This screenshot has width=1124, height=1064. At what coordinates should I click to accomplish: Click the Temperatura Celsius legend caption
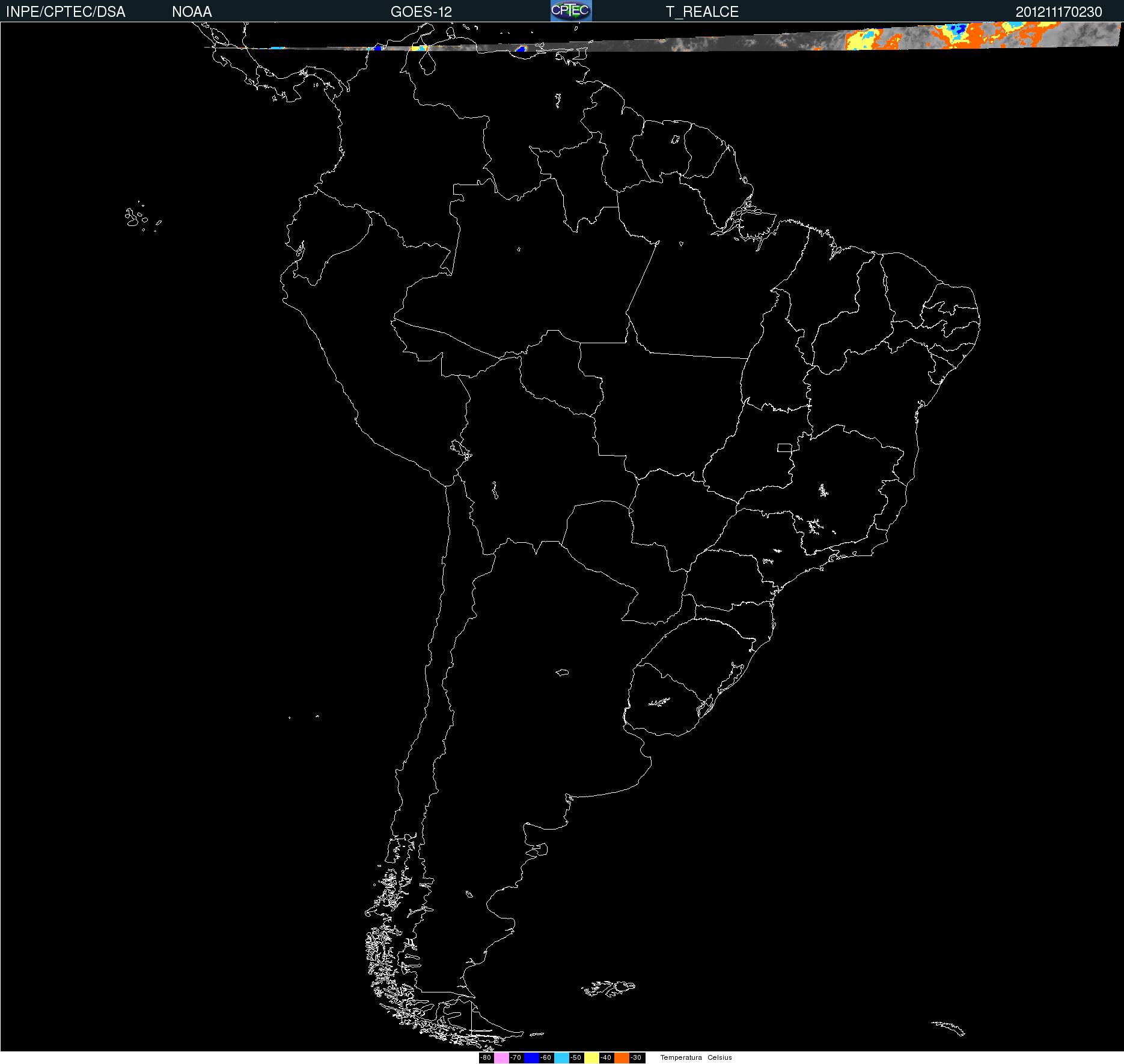[696, 1057]
